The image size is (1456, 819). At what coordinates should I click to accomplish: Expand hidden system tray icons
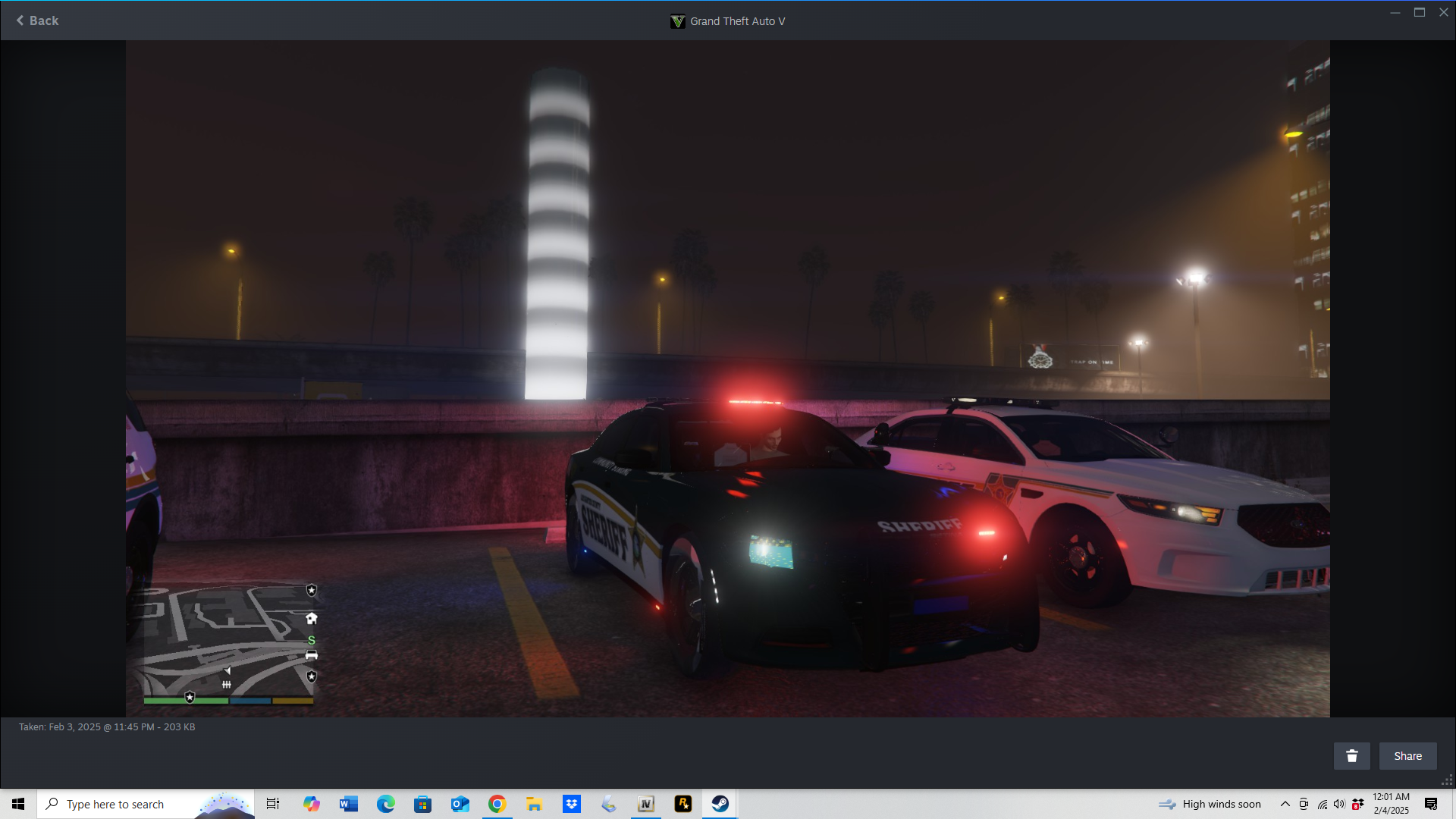(x=1285, y=804)
